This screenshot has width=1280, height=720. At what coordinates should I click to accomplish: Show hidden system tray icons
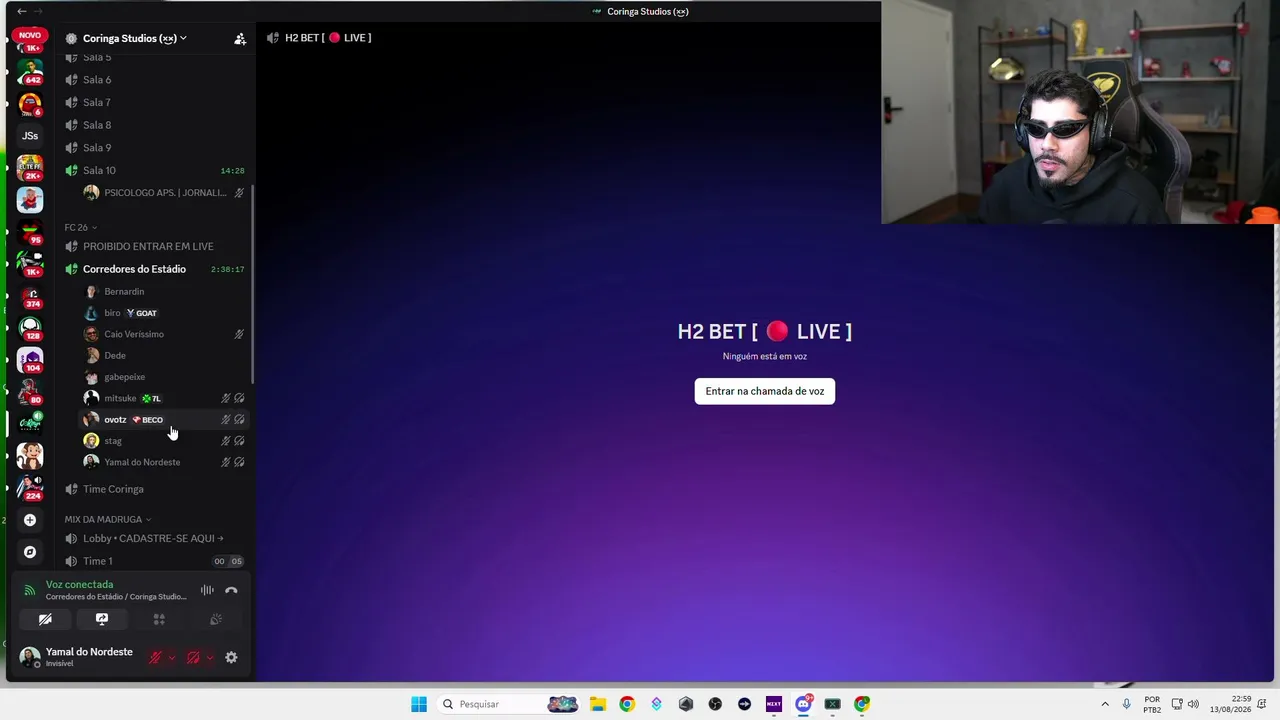(x=1105, y=704)
